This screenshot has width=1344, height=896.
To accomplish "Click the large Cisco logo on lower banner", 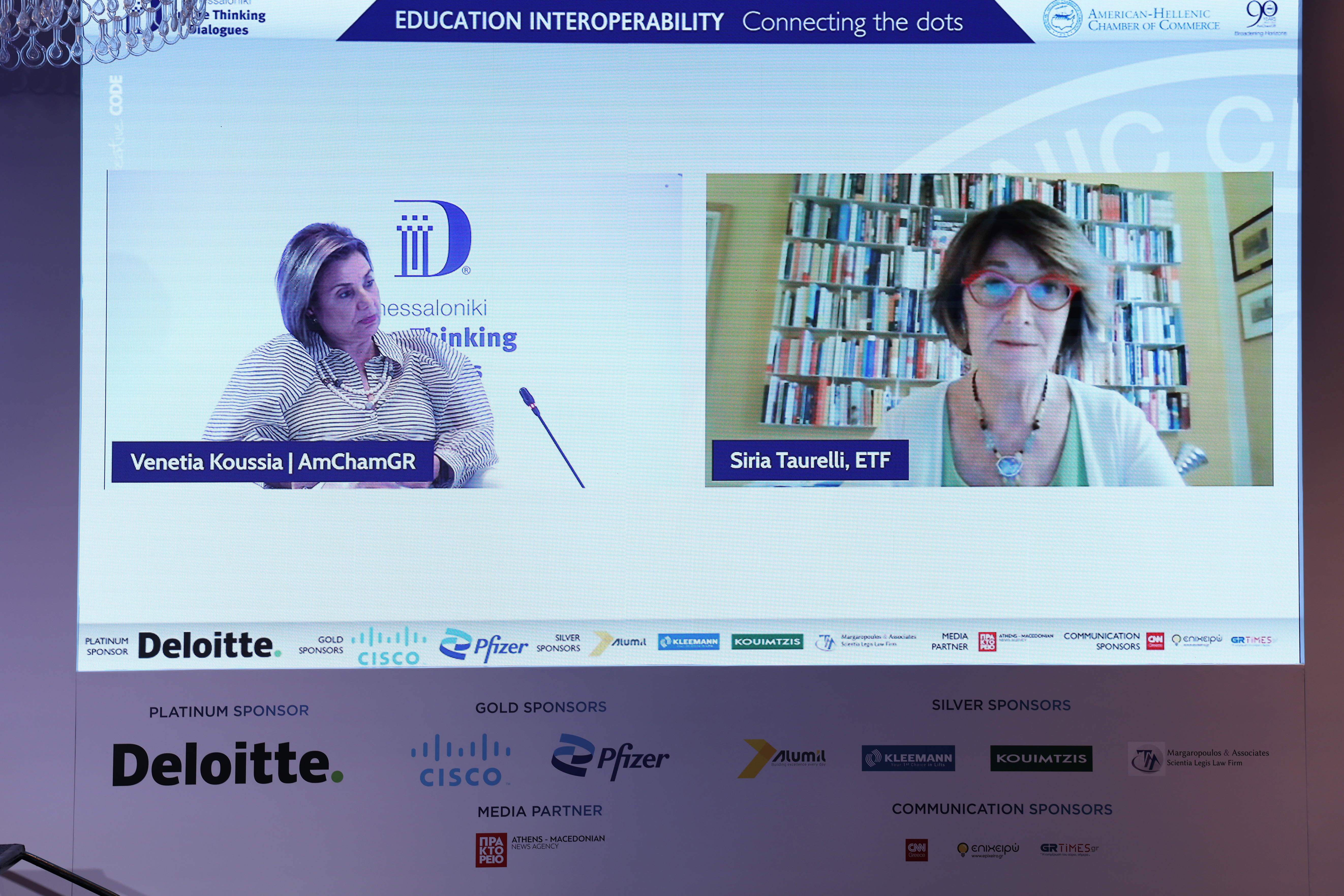I will pyautogui.click(x=461, y=760).
